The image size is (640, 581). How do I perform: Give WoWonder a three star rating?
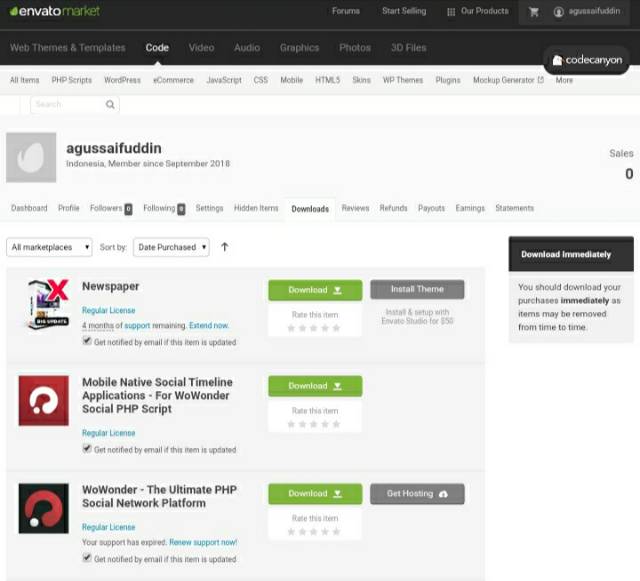[313, 532]
